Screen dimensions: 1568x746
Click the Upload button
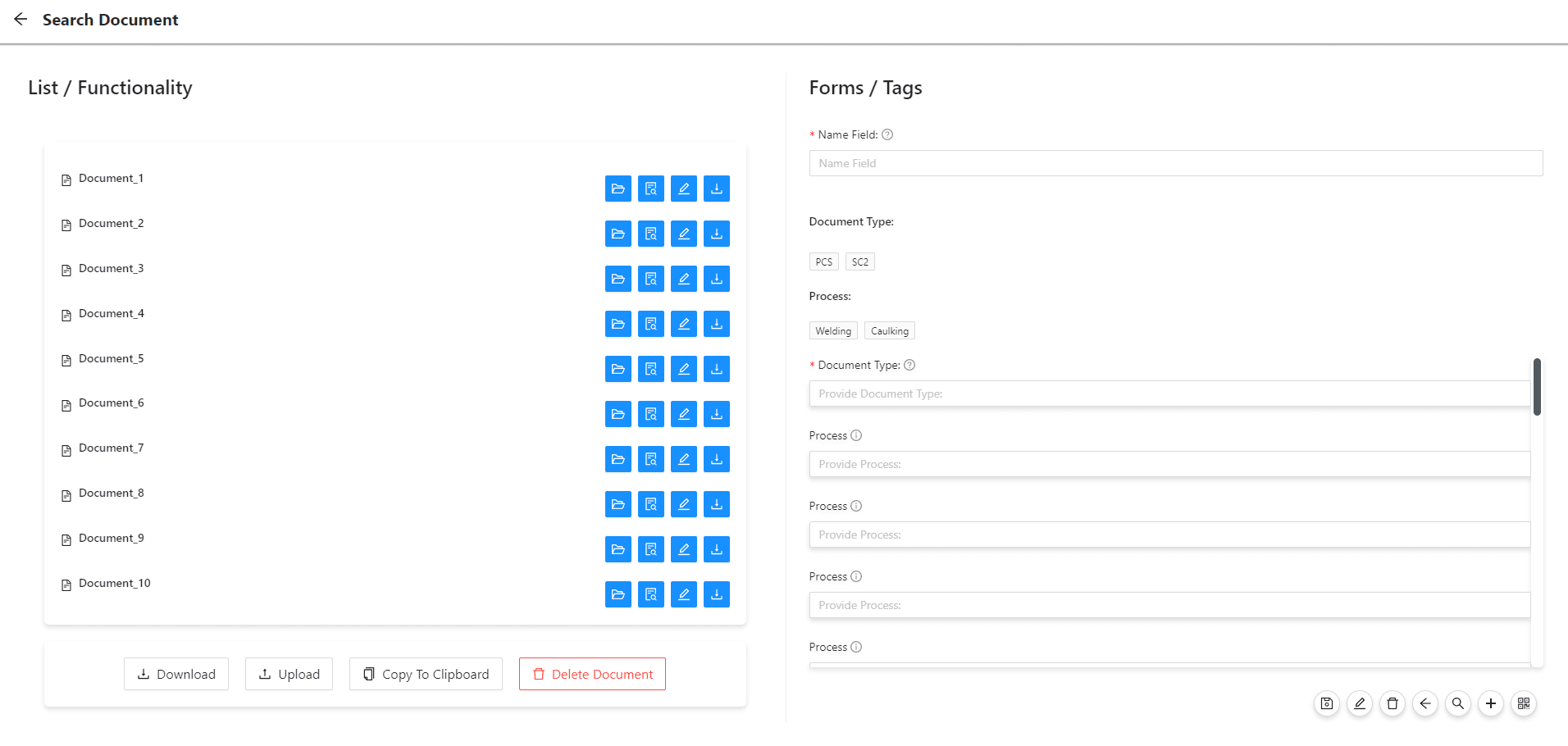289,674
